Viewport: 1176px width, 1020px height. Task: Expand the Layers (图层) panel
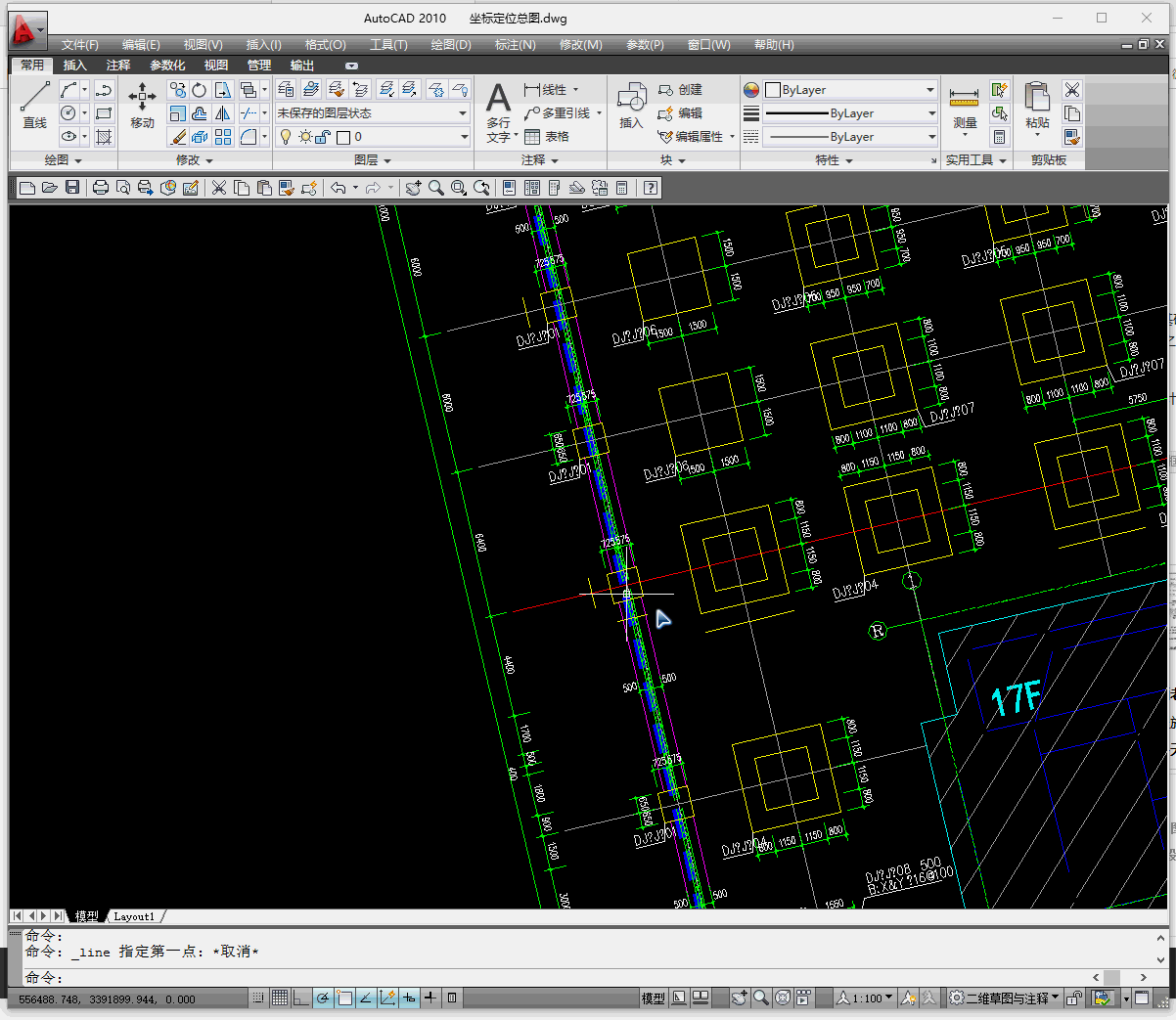coord(373,160)
